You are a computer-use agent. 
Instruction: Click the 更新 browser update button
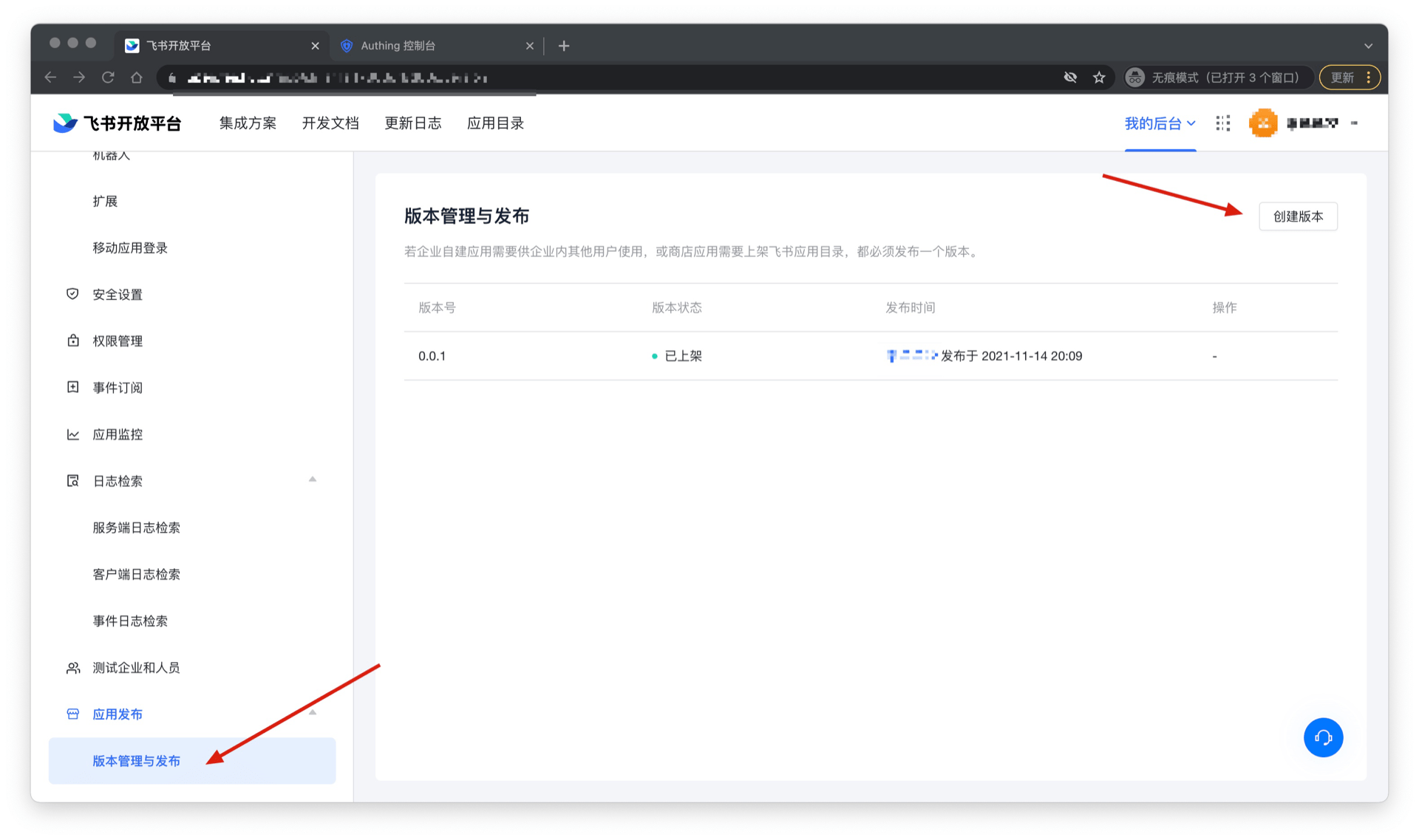pos(1342,78)
